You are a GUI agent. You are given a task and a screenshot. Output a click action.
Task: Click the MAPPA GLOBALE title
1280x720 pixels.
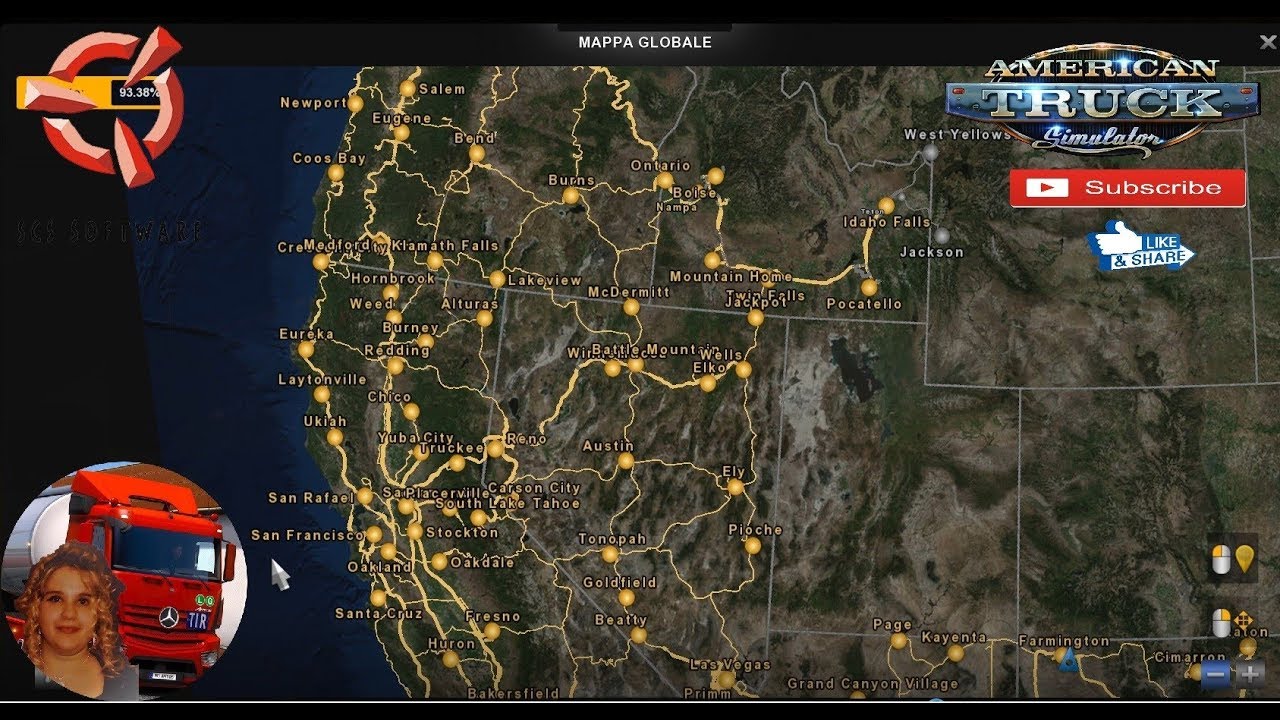(645, 42)
